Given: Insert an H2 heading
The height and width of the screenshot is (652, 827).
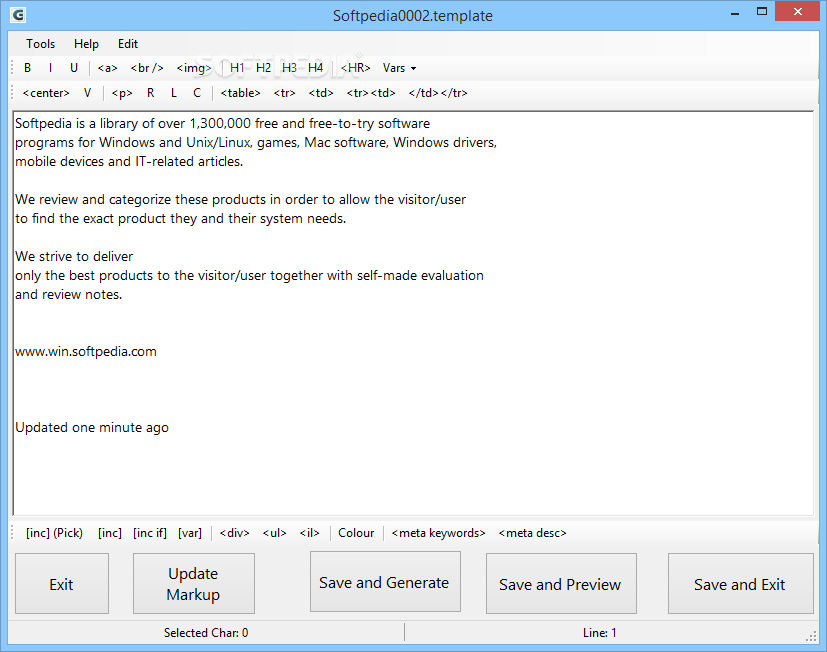Looking at the screenshot, I should click(x=263, y=68).
